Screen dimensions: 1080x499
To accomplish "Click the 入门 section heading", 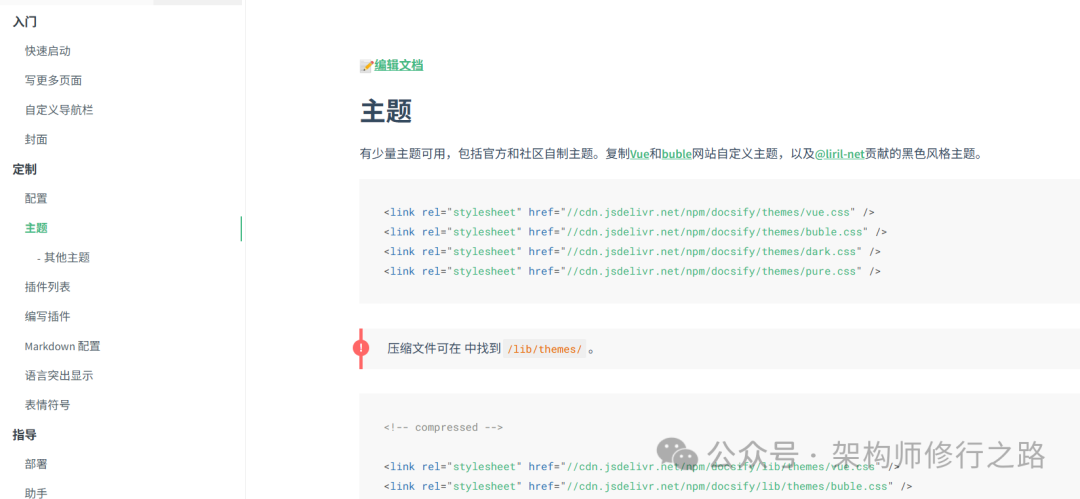I will [24, 22].
